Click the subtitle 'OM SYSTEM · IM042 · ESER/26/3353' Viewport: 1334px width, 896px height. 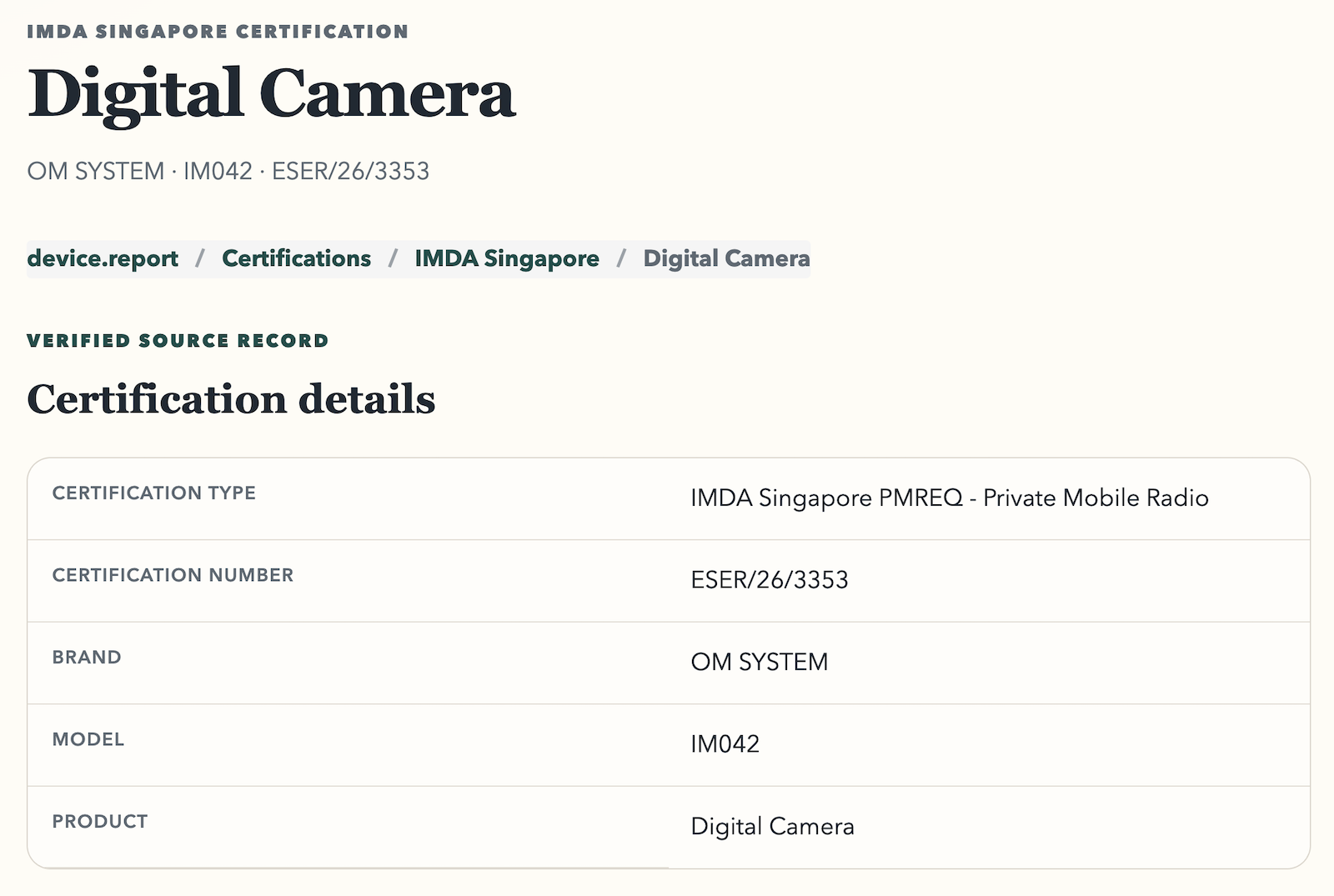(228, 171)
